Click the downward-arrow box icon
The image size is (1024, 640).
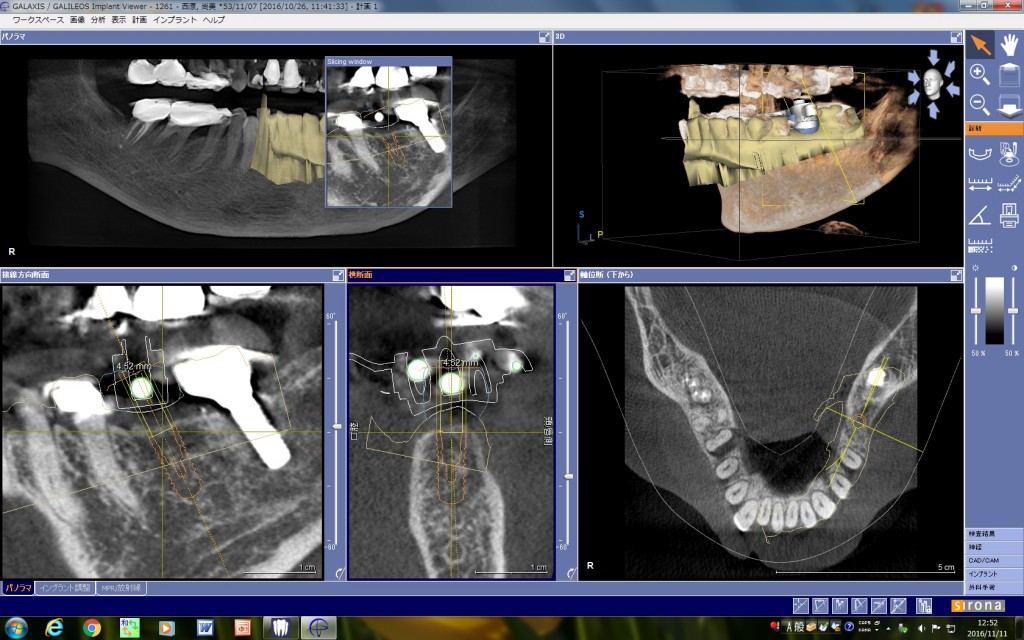tap(1008, 104)
